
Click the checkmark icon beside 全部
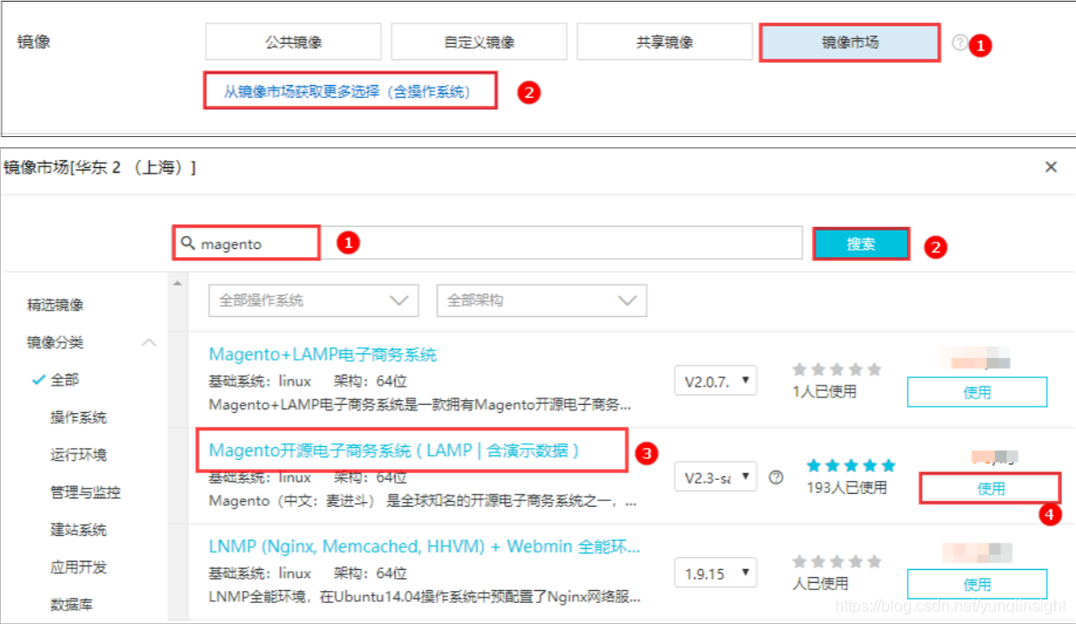[x=38, y=380]
